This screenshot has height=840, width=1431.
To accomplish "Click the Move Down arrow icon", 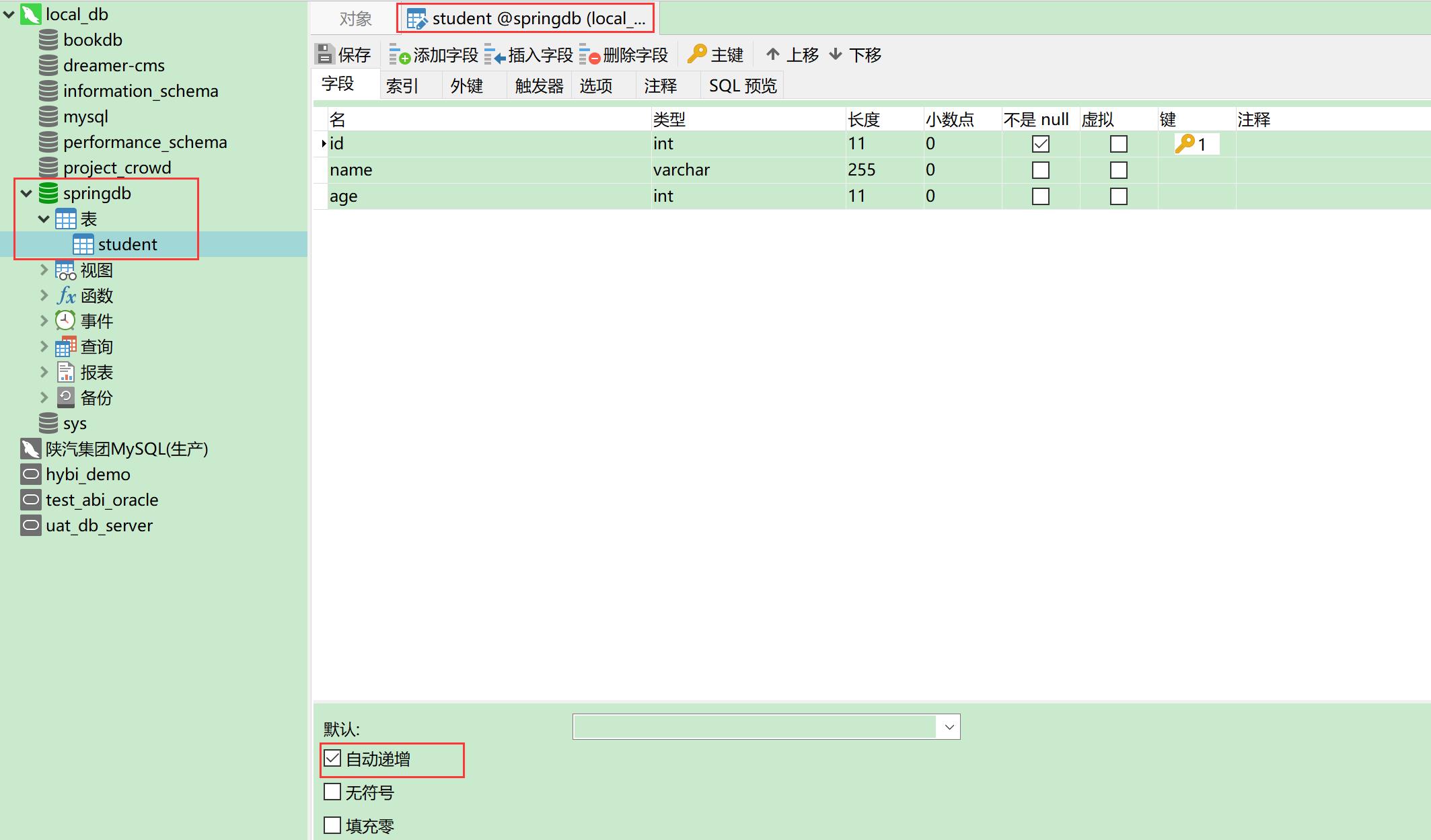I will (836, 54).
